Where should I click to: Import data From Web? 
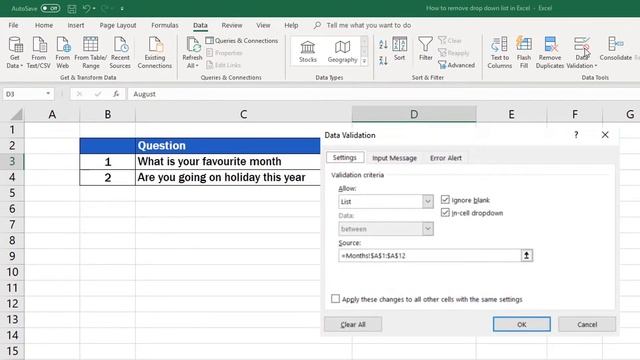pos(62,52)
